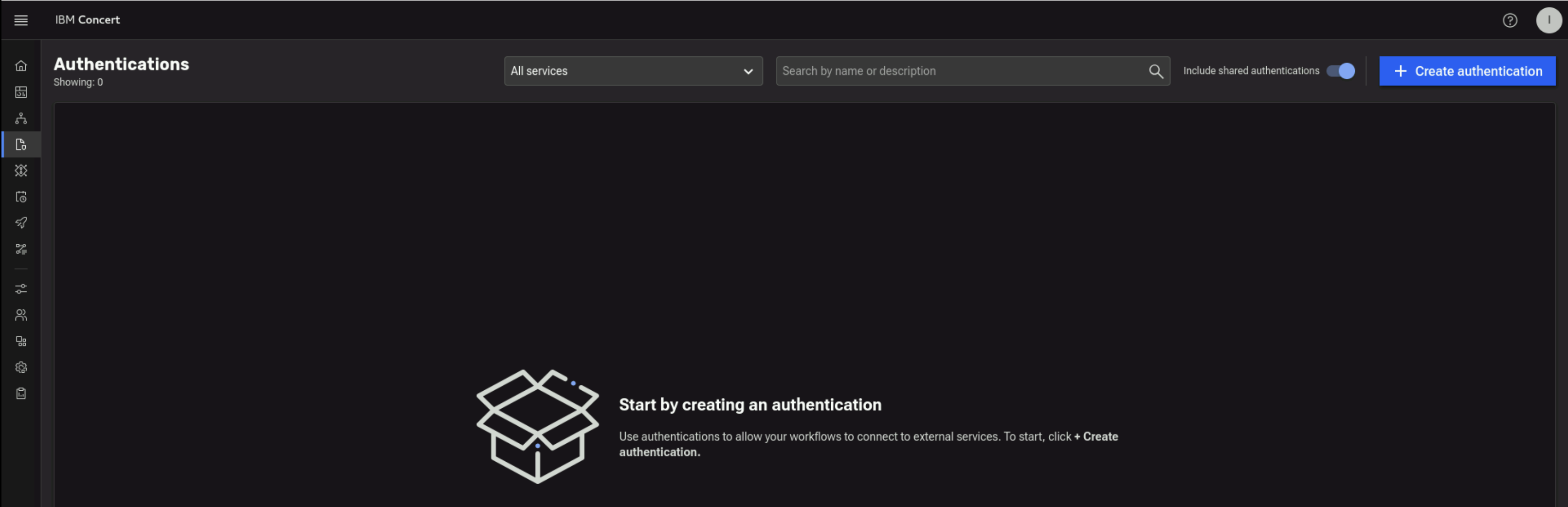Expand the All services dropdown
Viewport: 1568px width, 507px height.
point(633,71)
